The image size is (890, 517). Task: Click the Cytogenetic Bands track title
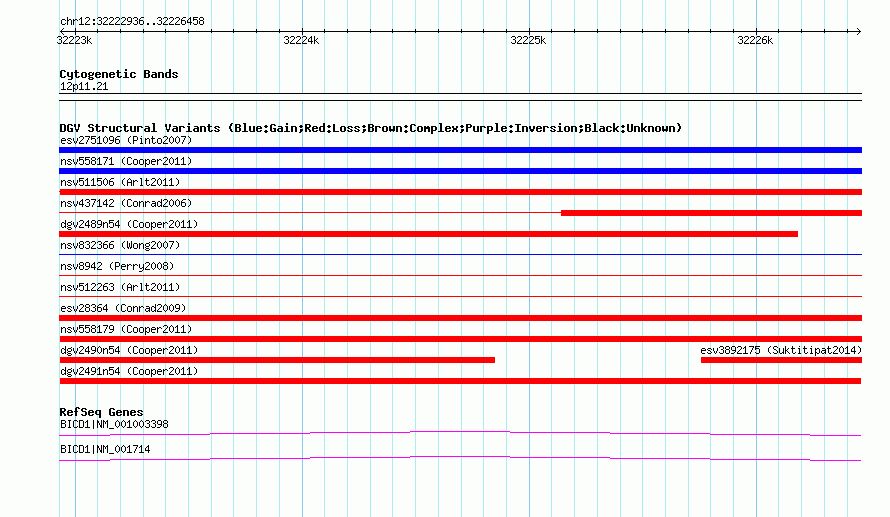point(119,74)
